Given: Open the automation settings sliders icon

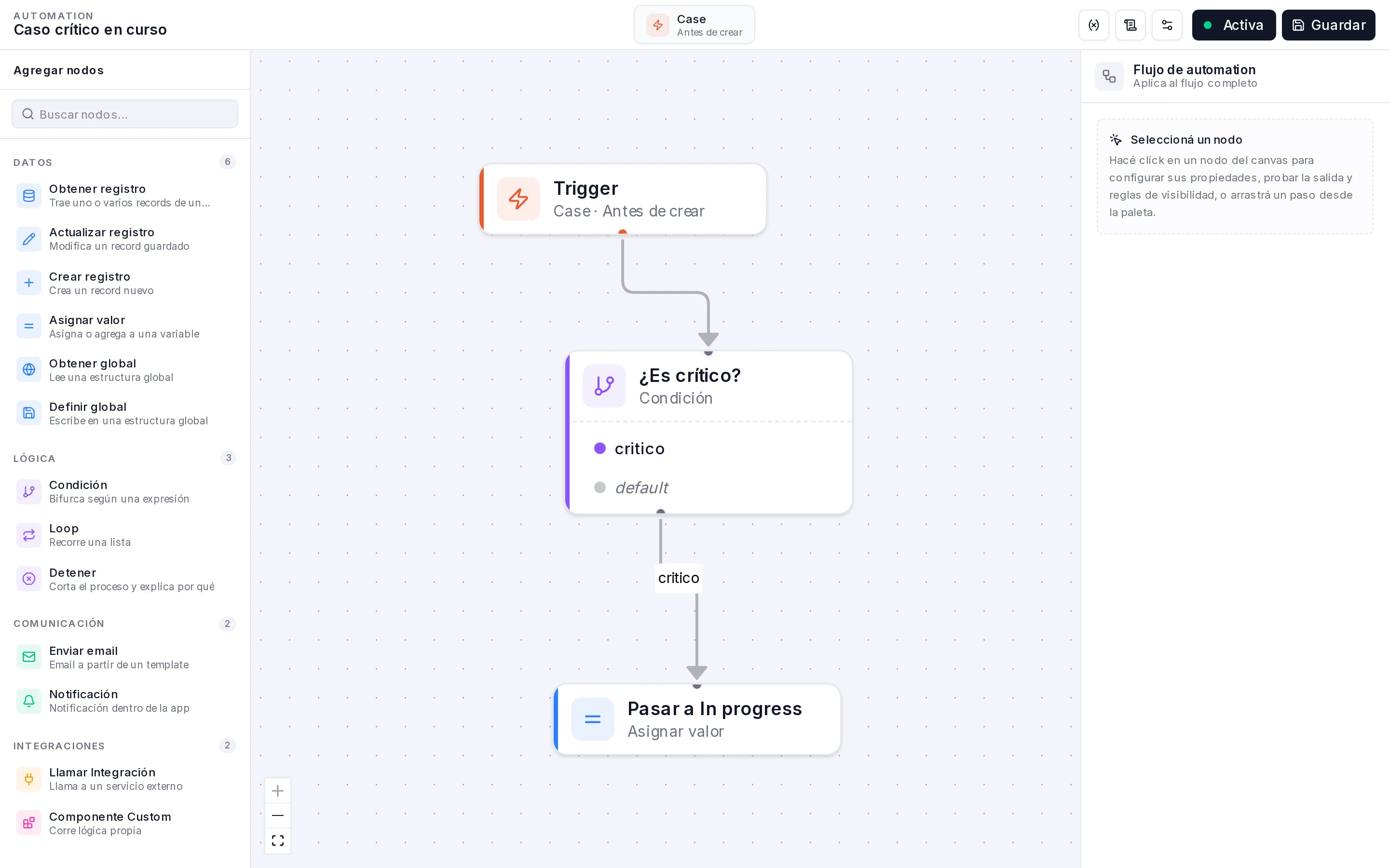Looking at the screenshot, I should click(1167, 25).
